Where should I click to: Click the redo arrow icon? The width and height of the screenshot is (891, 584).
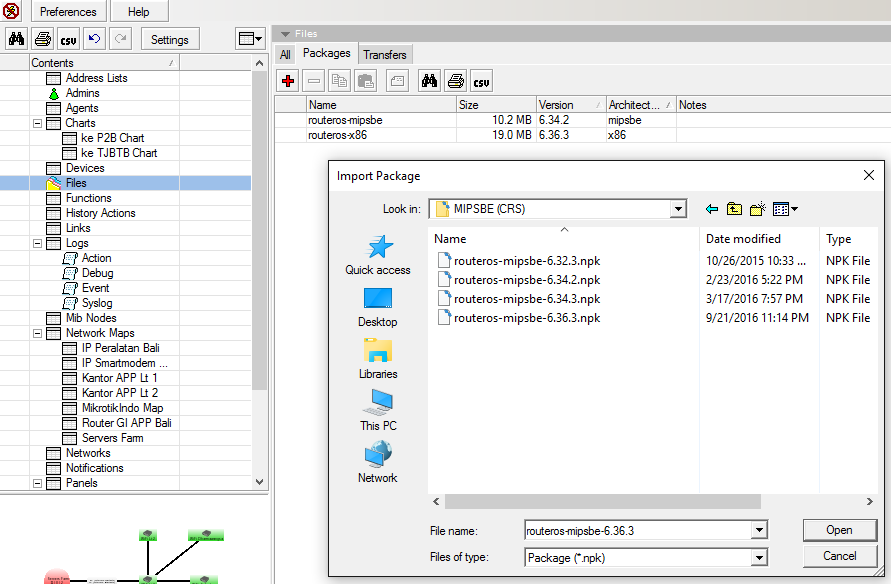click(x=120, y=39)
